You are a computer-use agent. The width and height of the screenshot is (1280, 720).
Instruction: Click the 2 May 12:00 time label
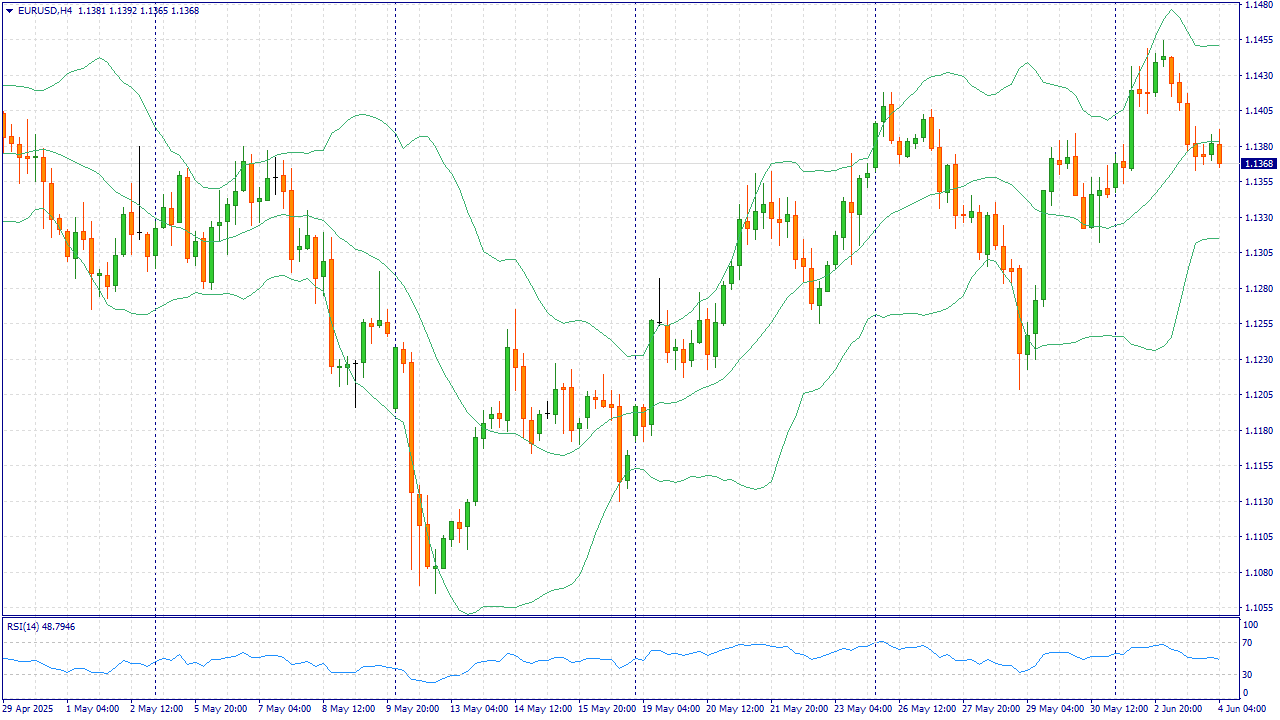coord(156,708)
